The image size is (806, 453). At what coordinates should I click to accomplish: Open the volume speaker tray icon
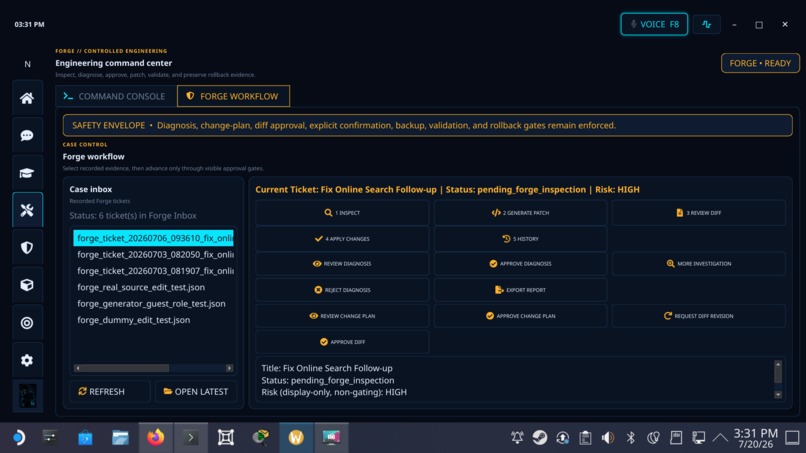608,438
